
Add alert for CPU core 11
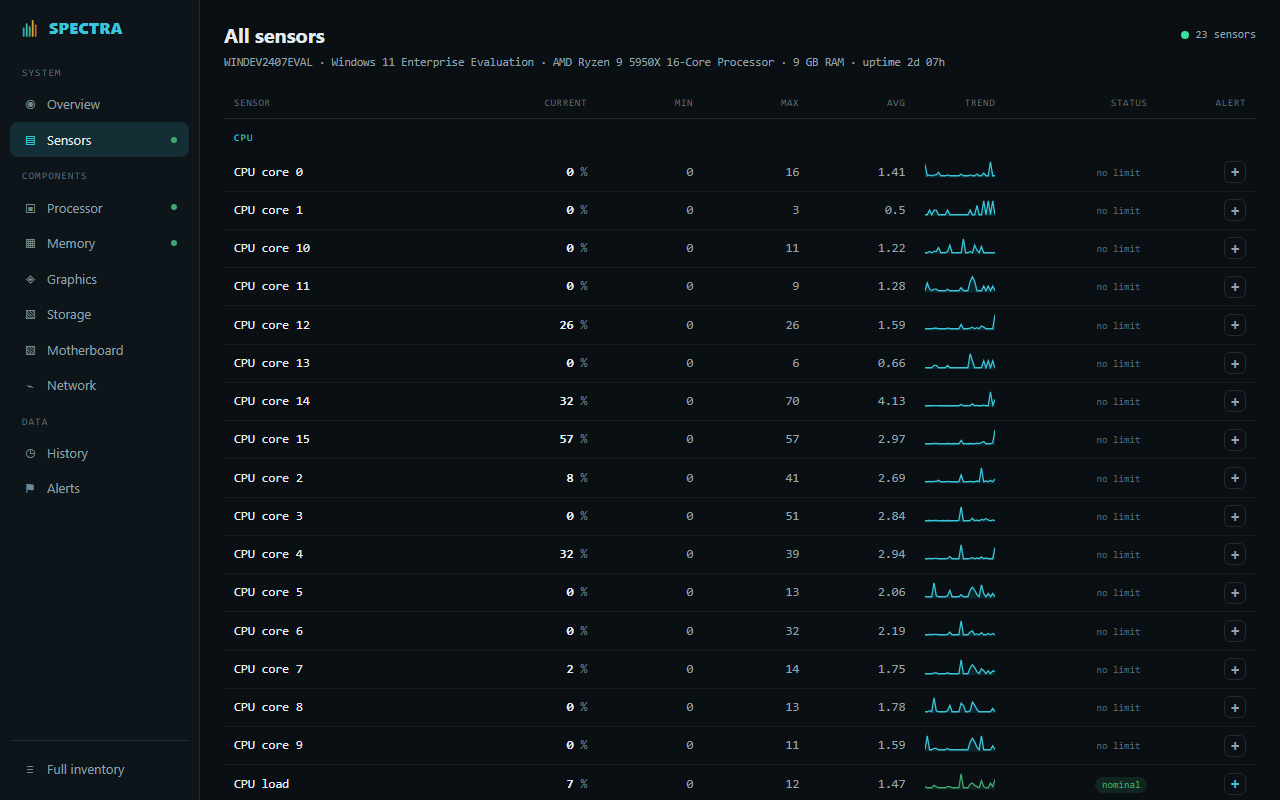point(1235,286)
